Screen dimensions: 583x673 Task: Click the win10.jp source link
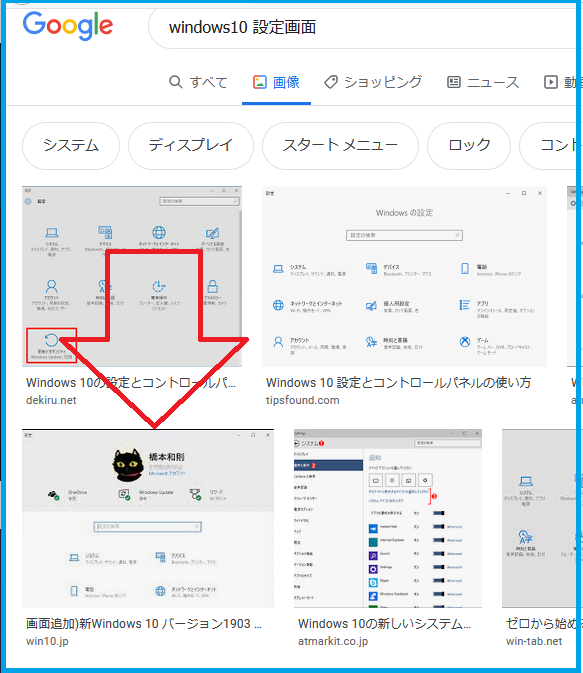(47, 641)
